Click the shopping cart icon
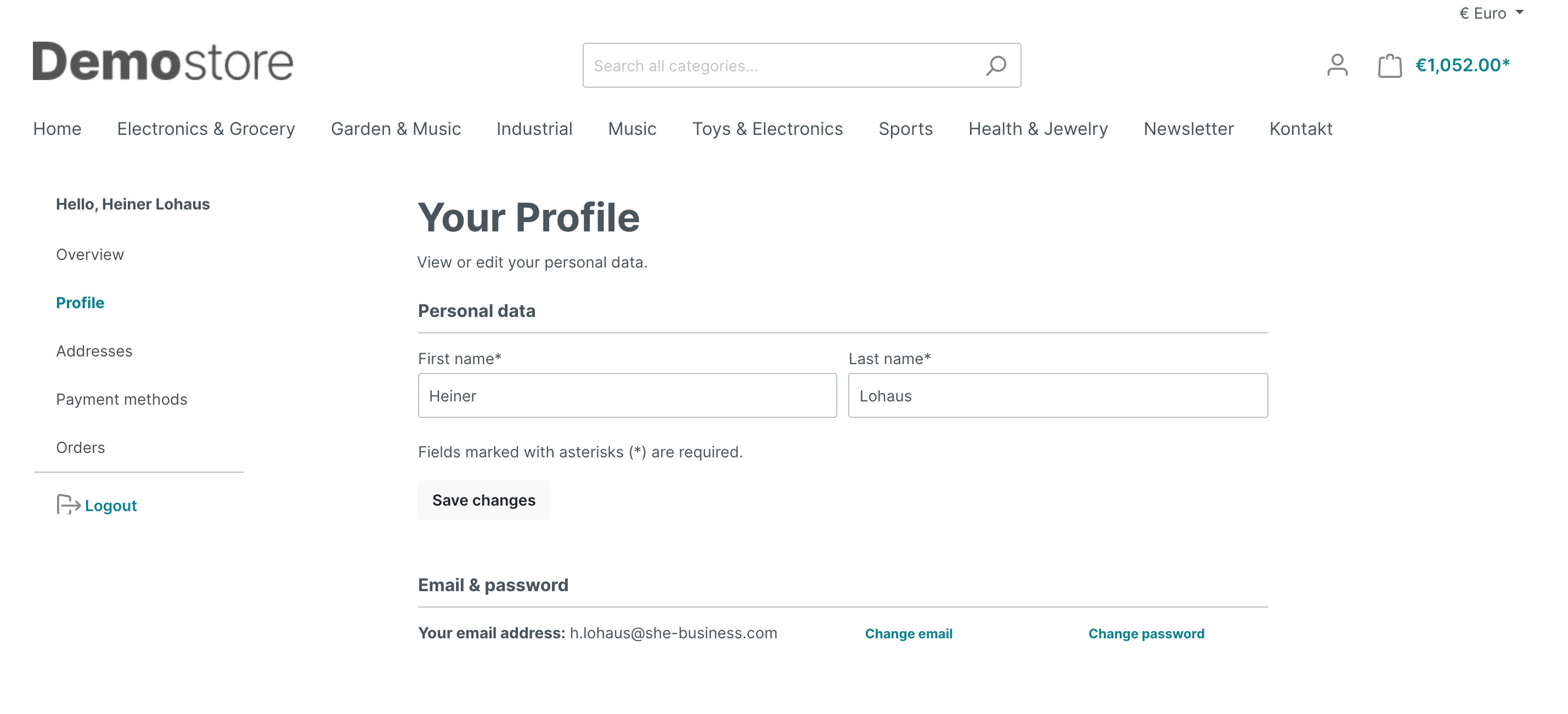 tap(1389, 65)
